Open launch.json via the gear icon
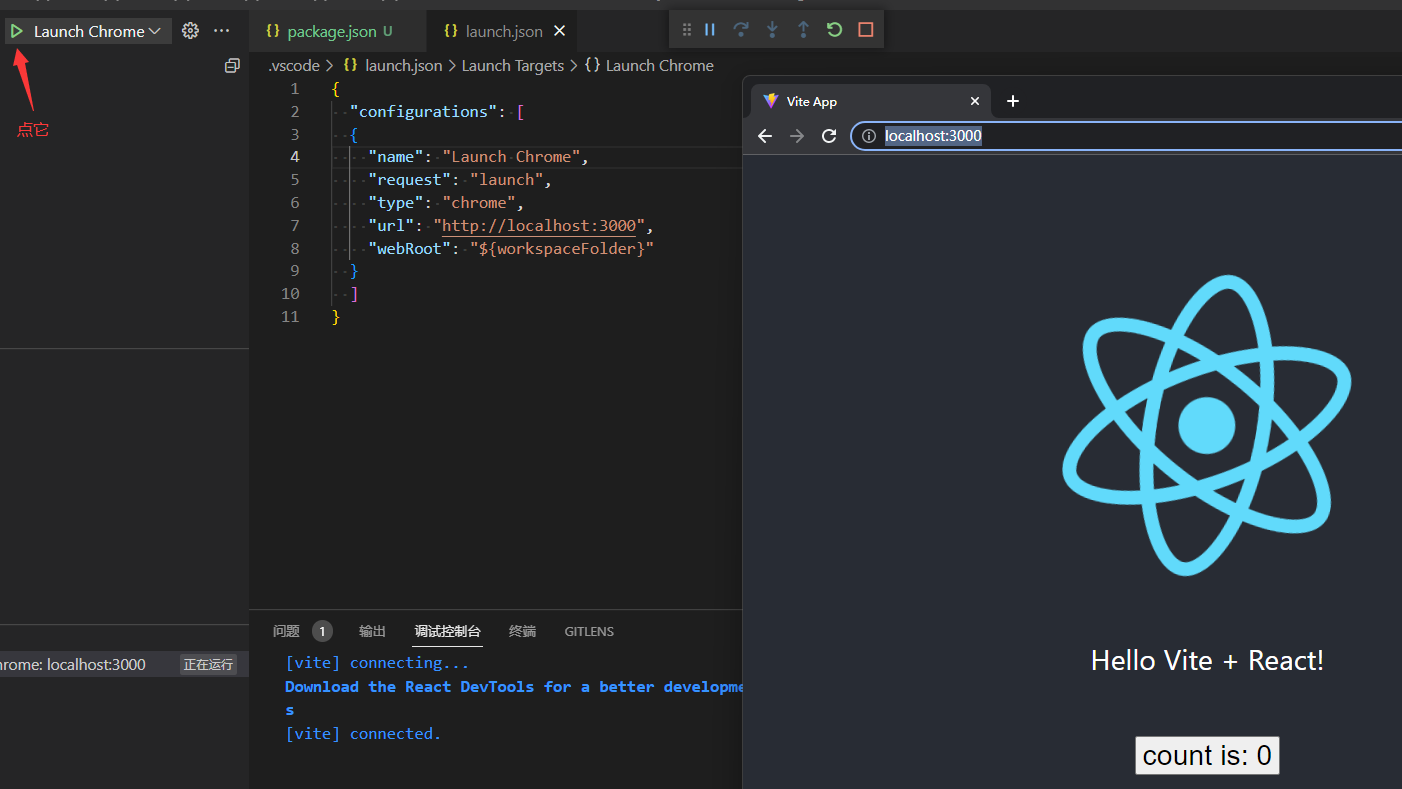This screenshot has height=789, width=1402. pos(190,31)
